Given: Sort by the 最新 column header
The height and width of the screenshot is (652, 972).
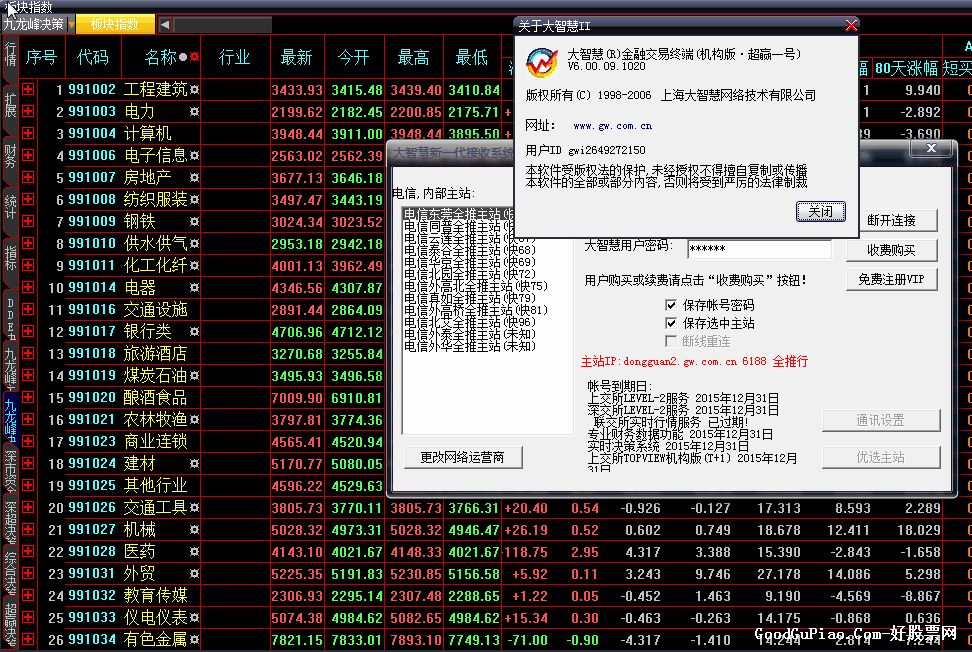Looking at the screenshot, I should click(296, 57).
